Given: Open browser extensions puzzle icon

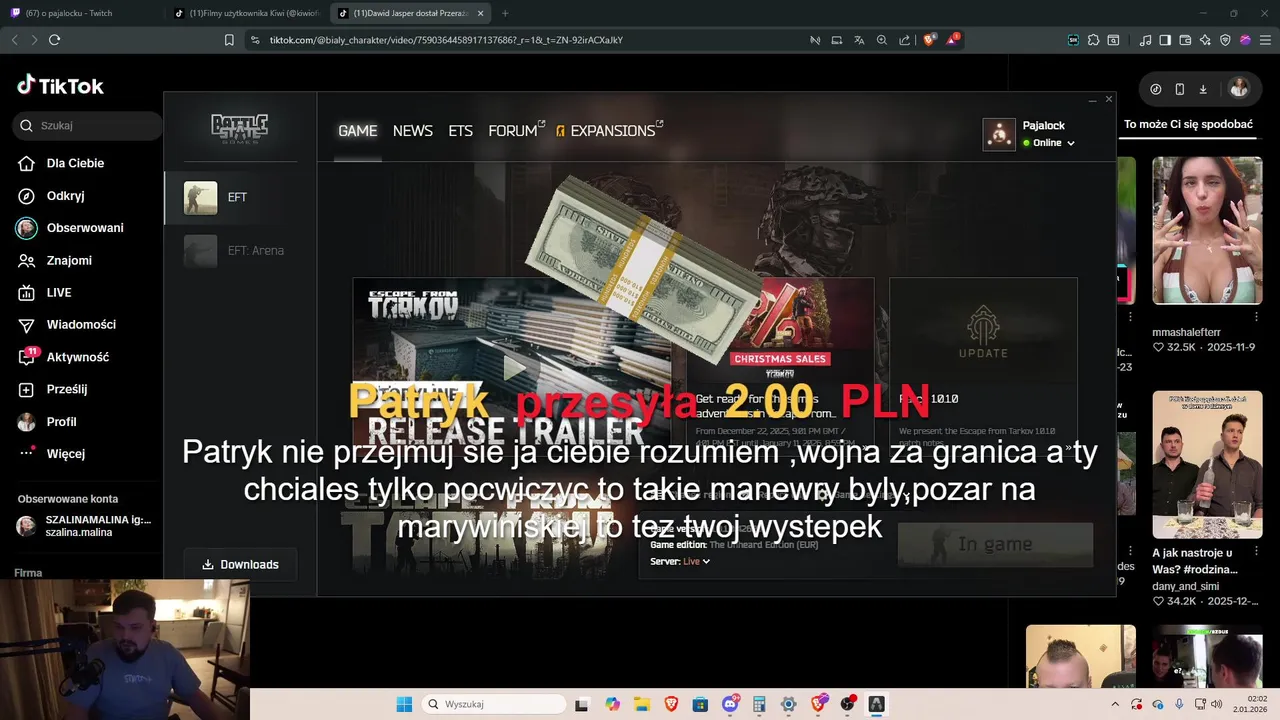Looking at the screenshot, I should 1094,40.
